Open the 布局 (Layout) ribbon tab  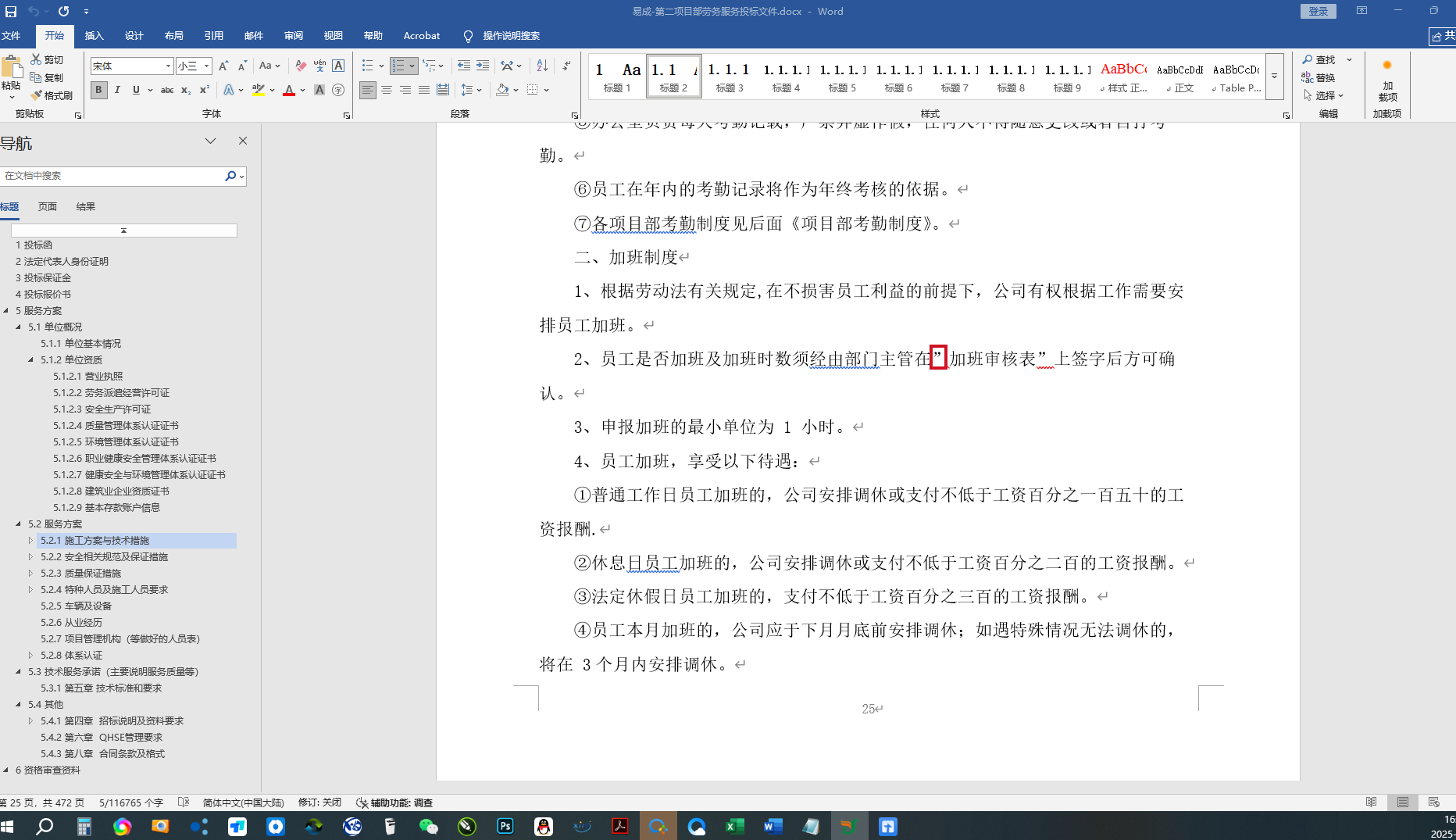(173, 36)
